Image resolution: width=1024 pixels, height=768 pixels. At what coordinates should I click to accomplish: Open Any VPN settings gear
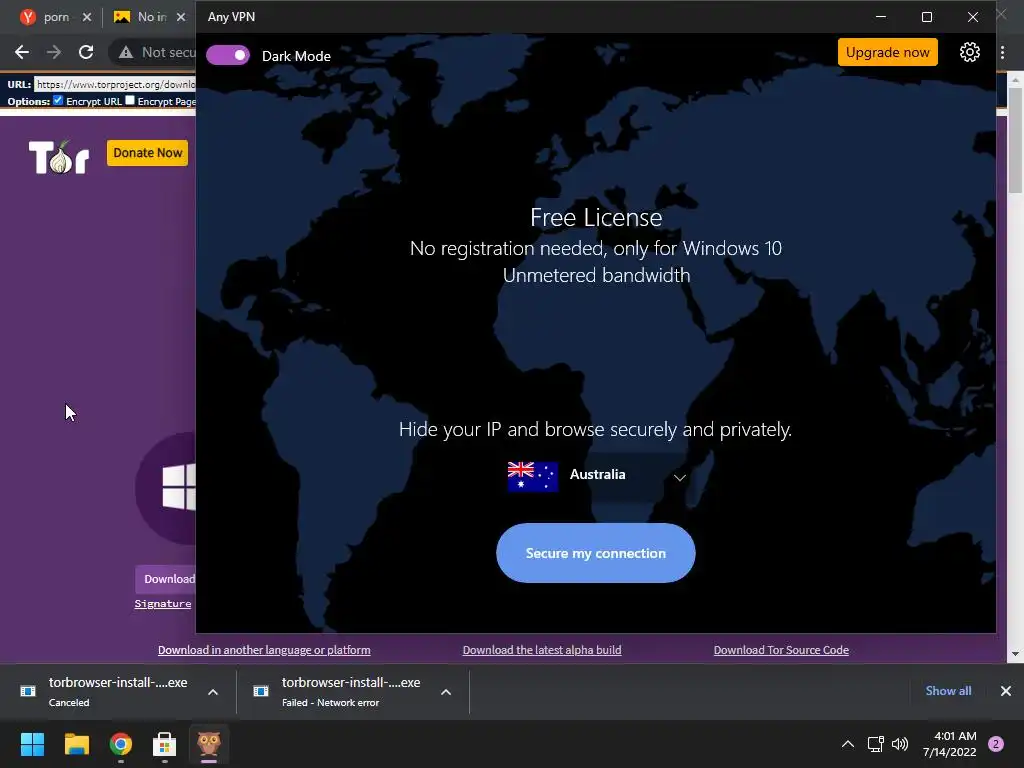970,52
